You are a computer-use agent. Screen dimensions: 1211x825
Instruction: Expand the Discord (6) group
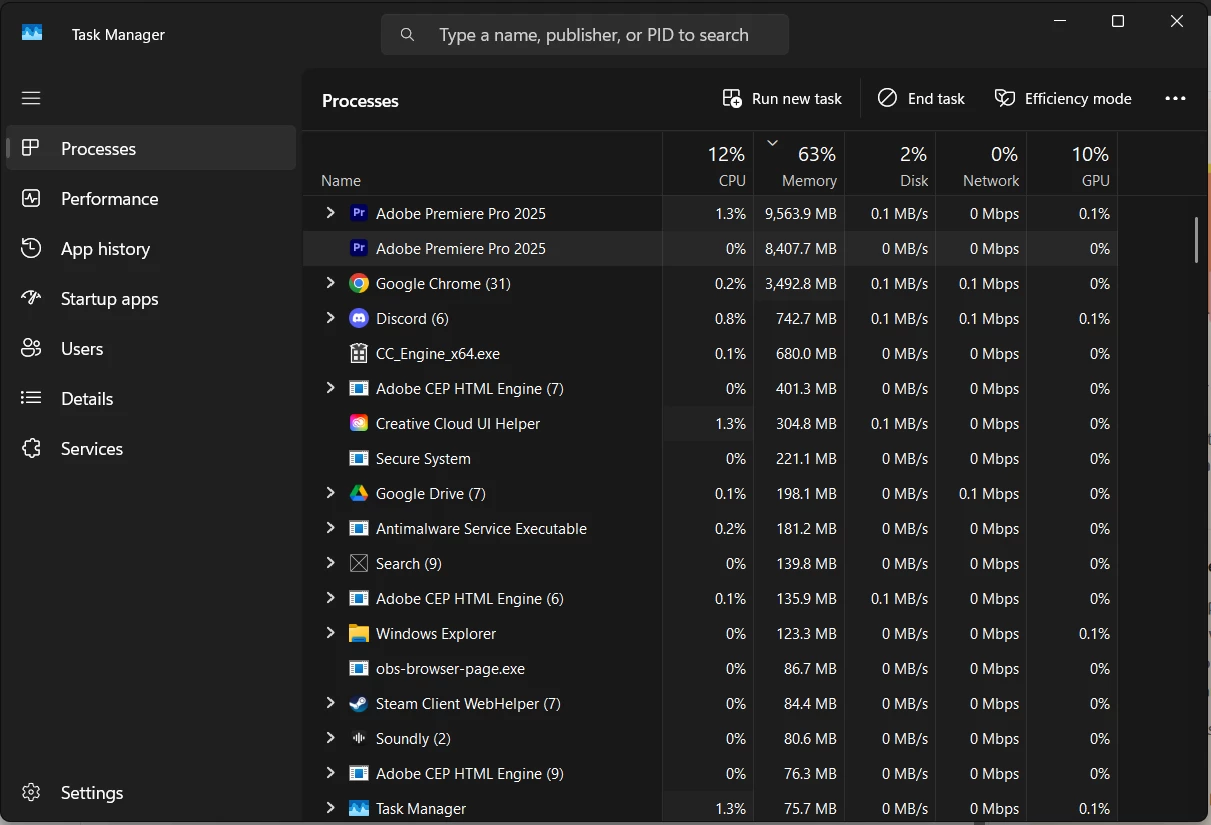(x=330, y=318)
